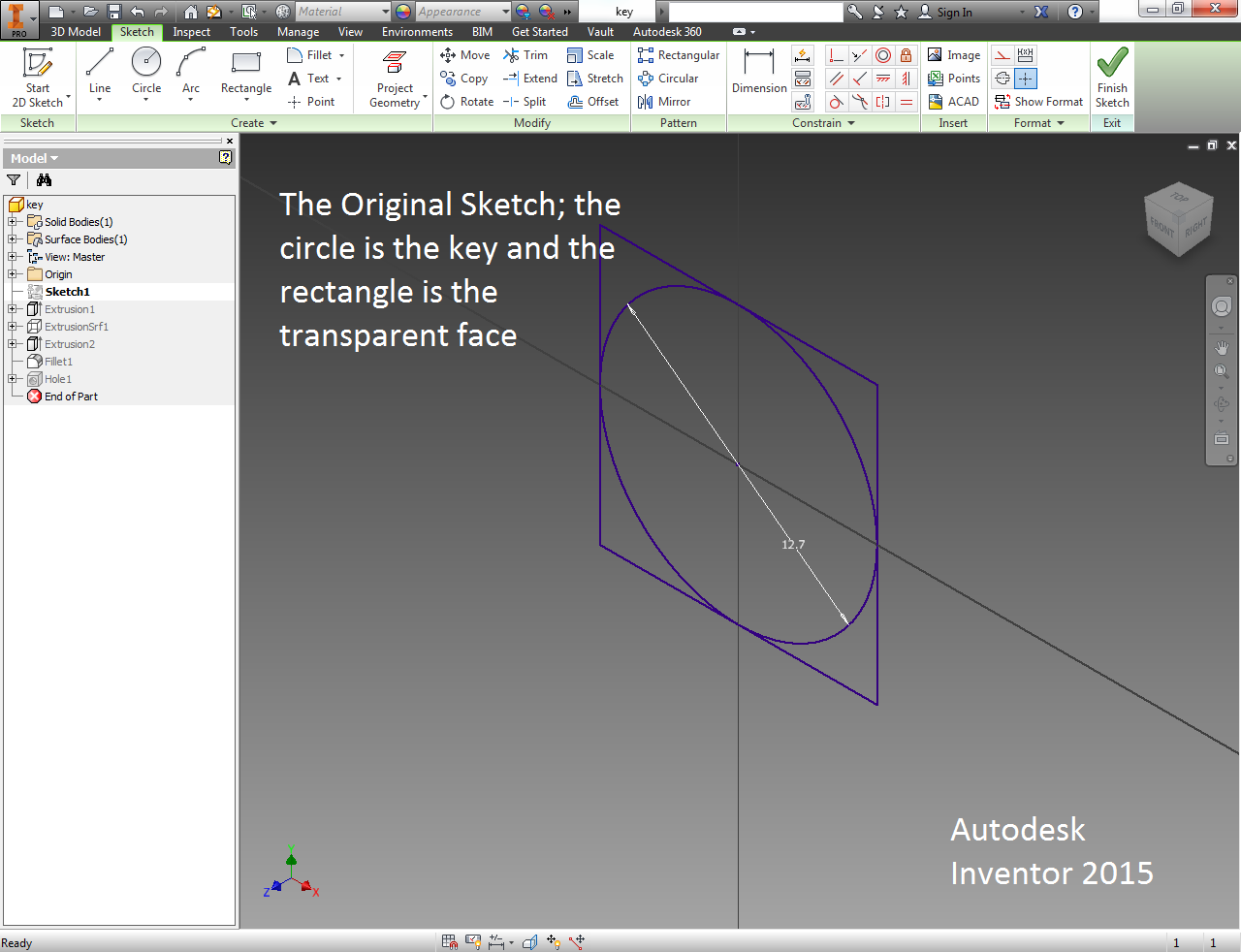This screenshot has width=1241, height=952.
Task: Click the search input field in title bar
Action: point(755,12)
